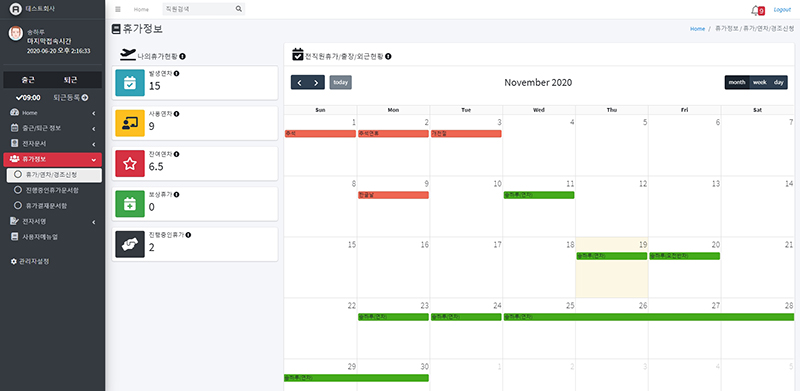The image size is (800, 391).
Task: Focus the 직원검색 search field
Action: coord(198,9)
